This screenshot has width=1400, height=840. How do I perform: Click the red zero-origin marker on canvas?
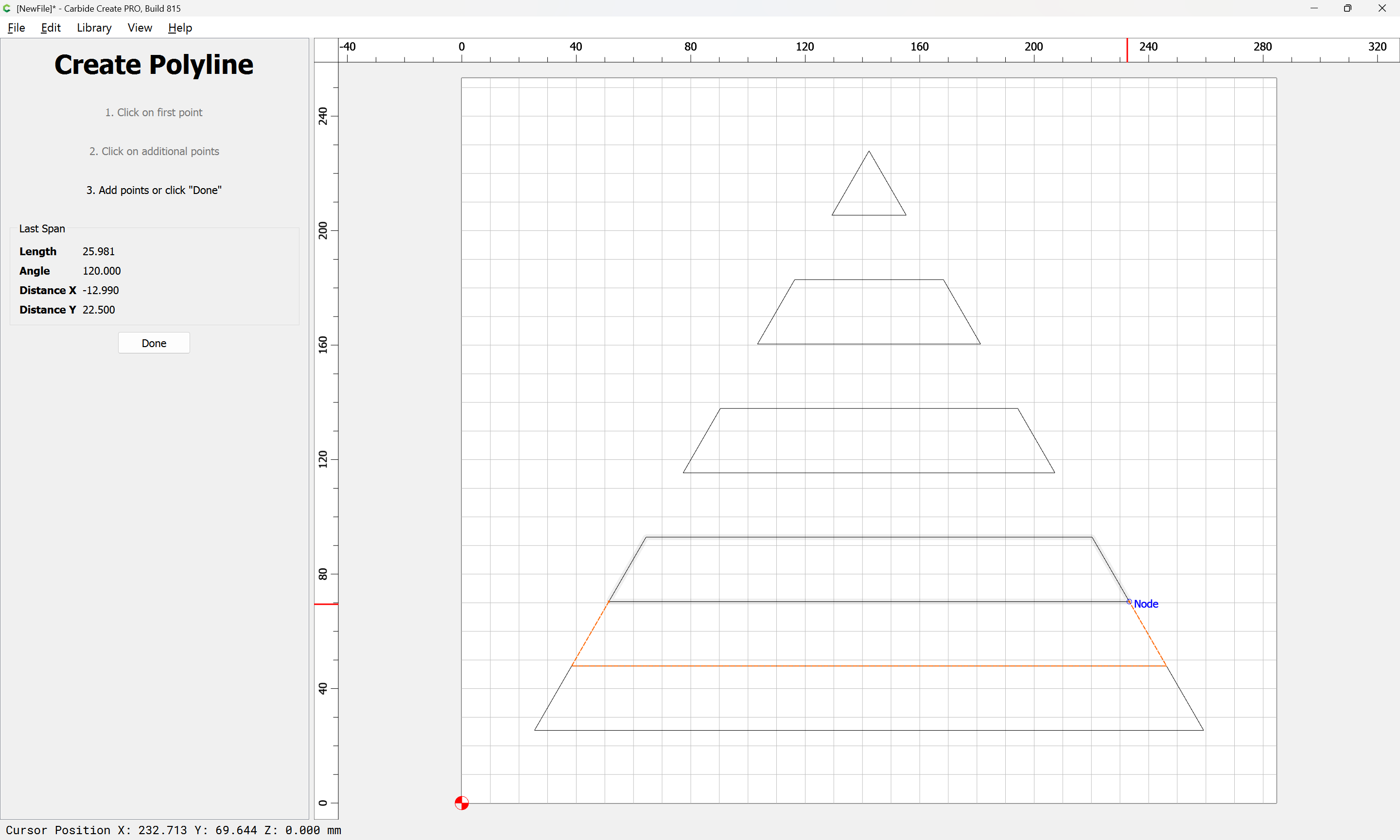point(461,803)
